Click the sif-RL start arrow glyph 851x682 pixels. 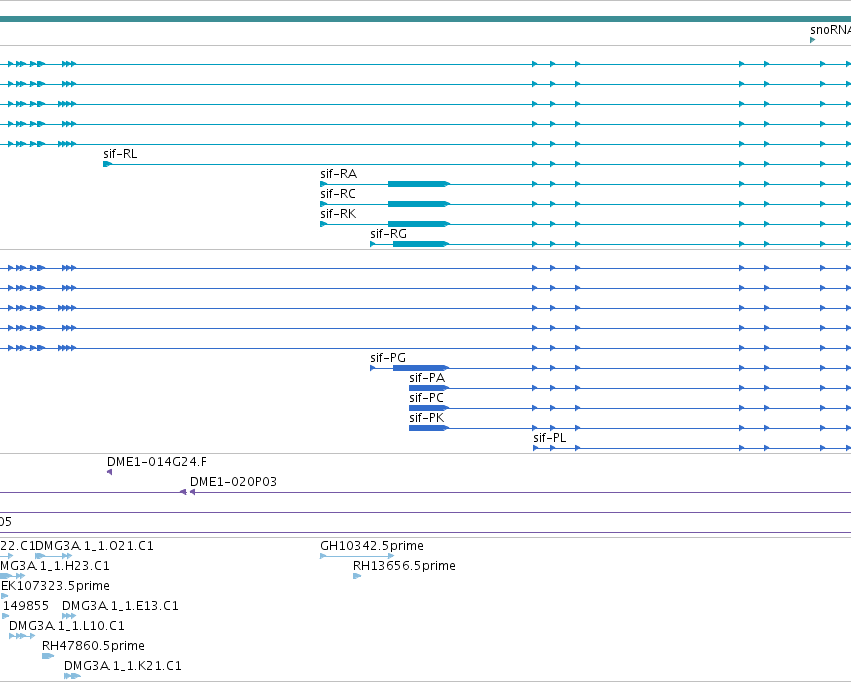(107, 164)
